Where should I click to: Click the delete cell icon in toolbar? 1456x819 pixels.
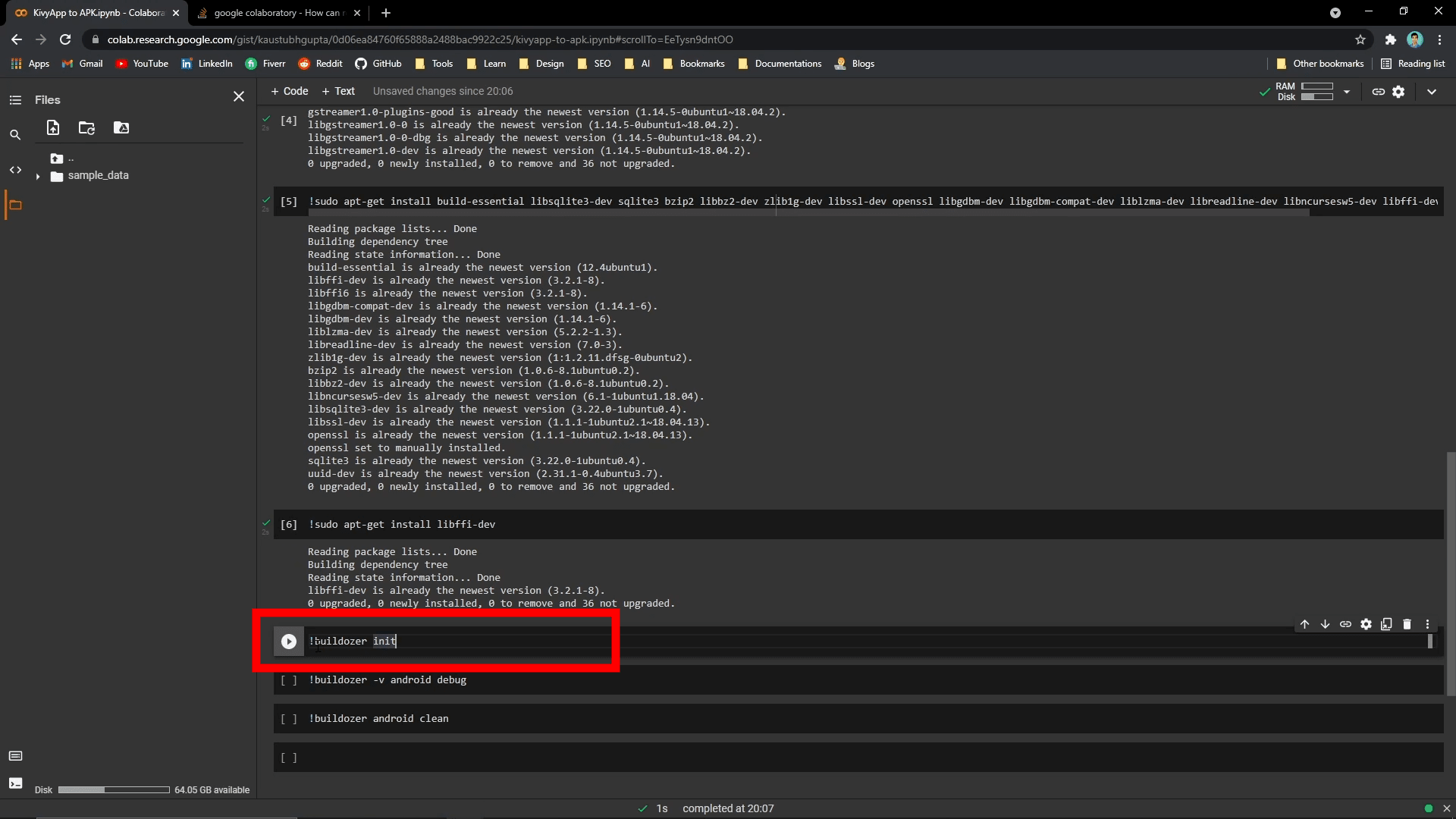point(1407,626)
